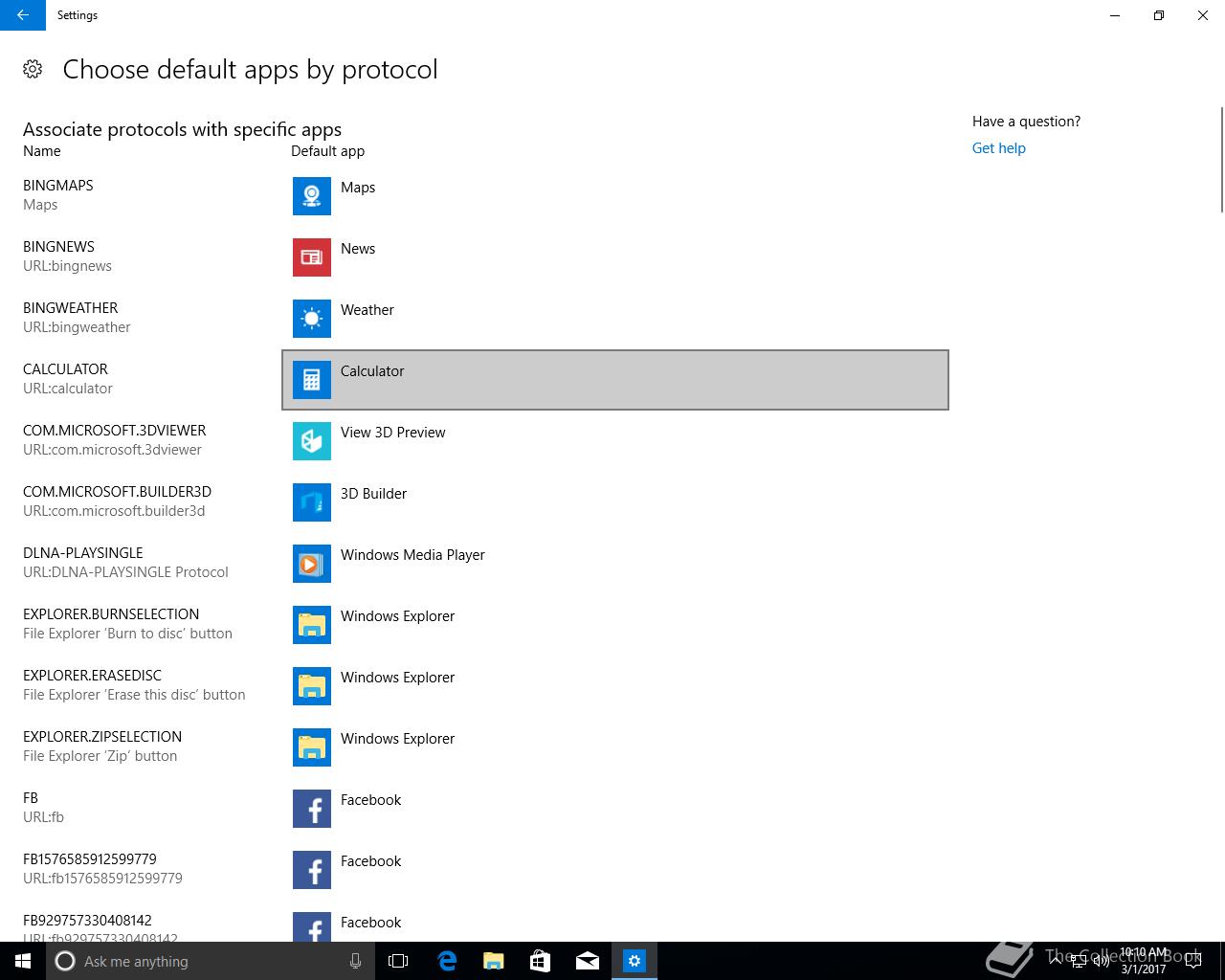Select the Calculator default app button
Viewport: 1225px width, 980px height.
tap(615, 380)
